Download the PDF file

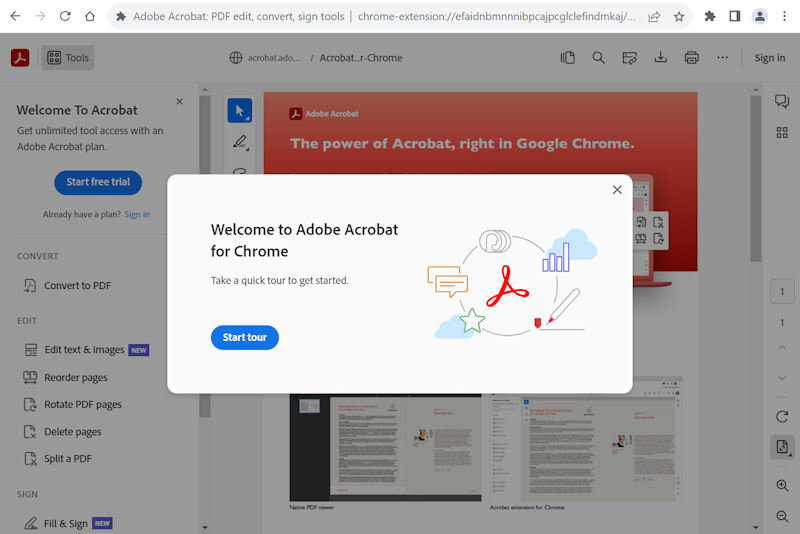661,58
